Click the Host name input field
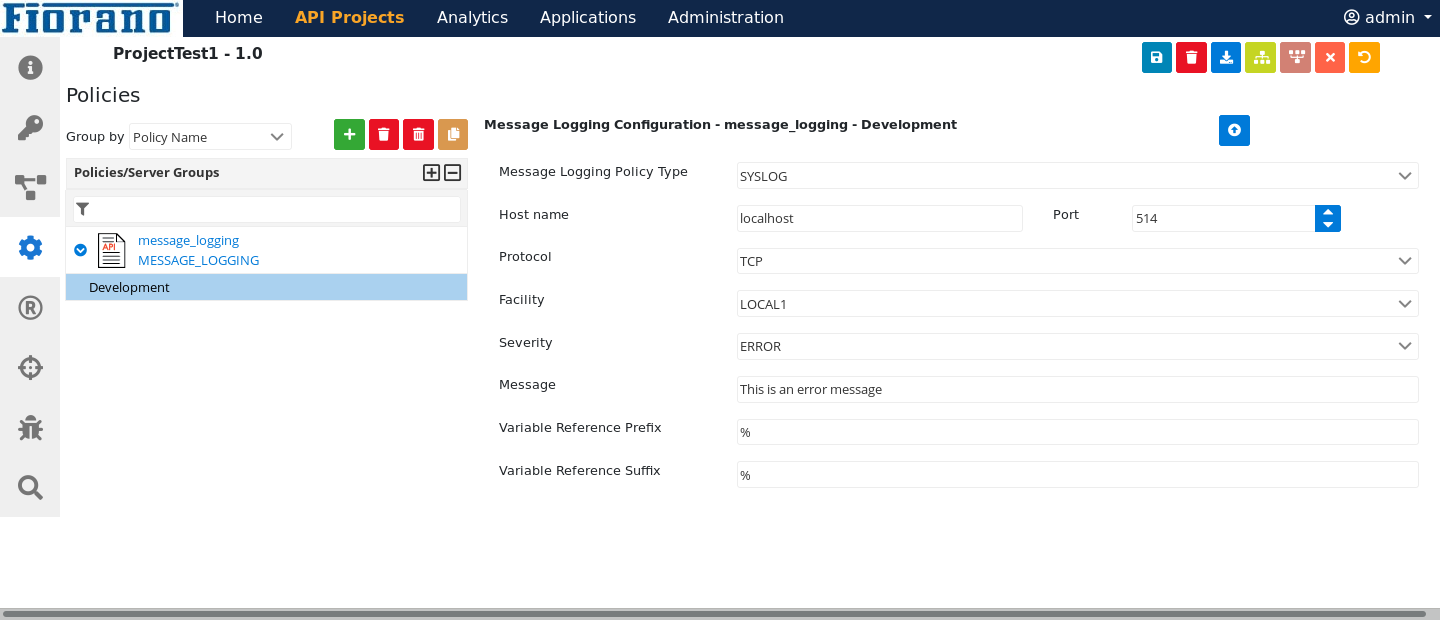 click(x=879, y=218)
